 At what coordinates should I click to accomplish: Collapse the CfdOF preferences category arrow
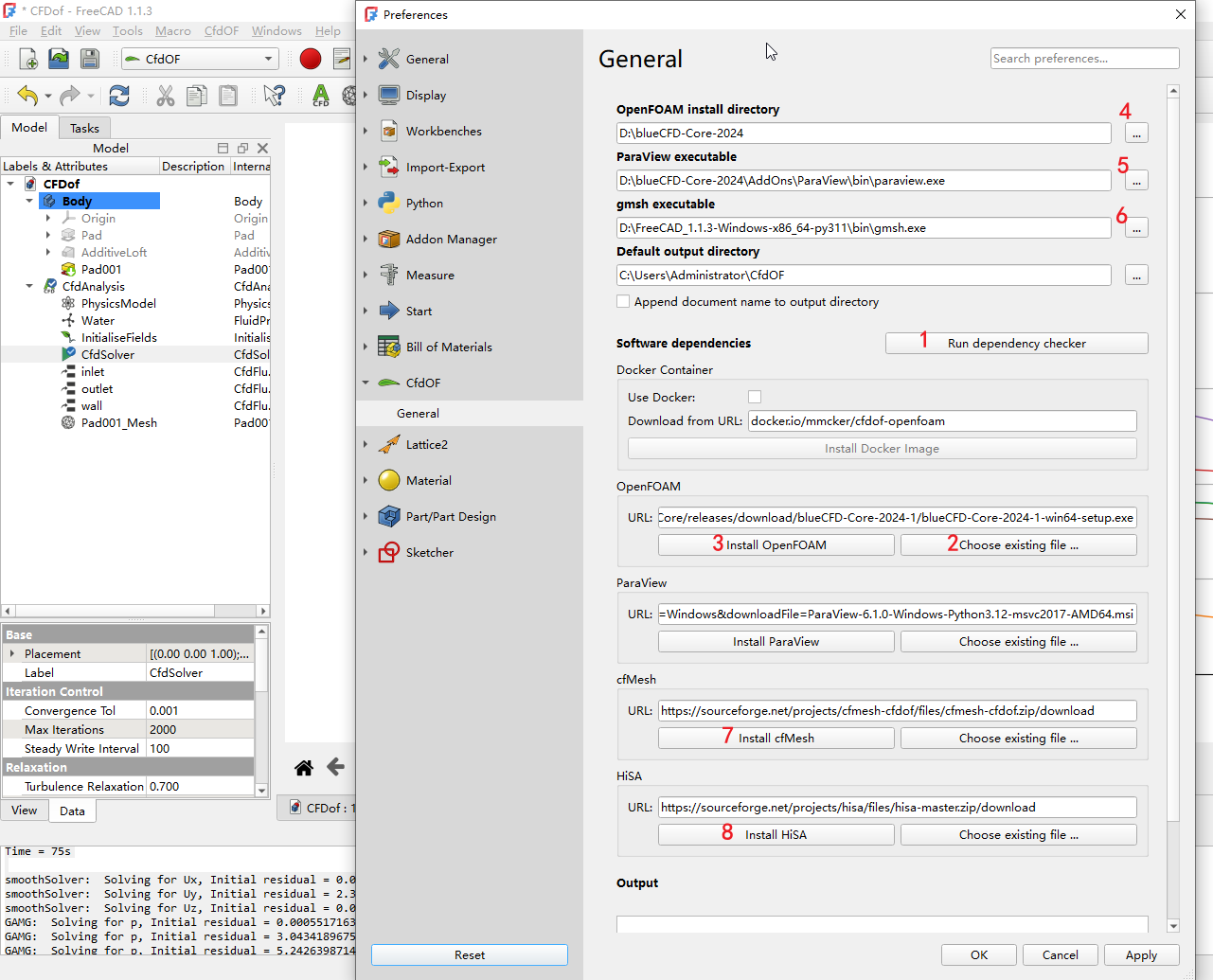click(x=366, y=383)
